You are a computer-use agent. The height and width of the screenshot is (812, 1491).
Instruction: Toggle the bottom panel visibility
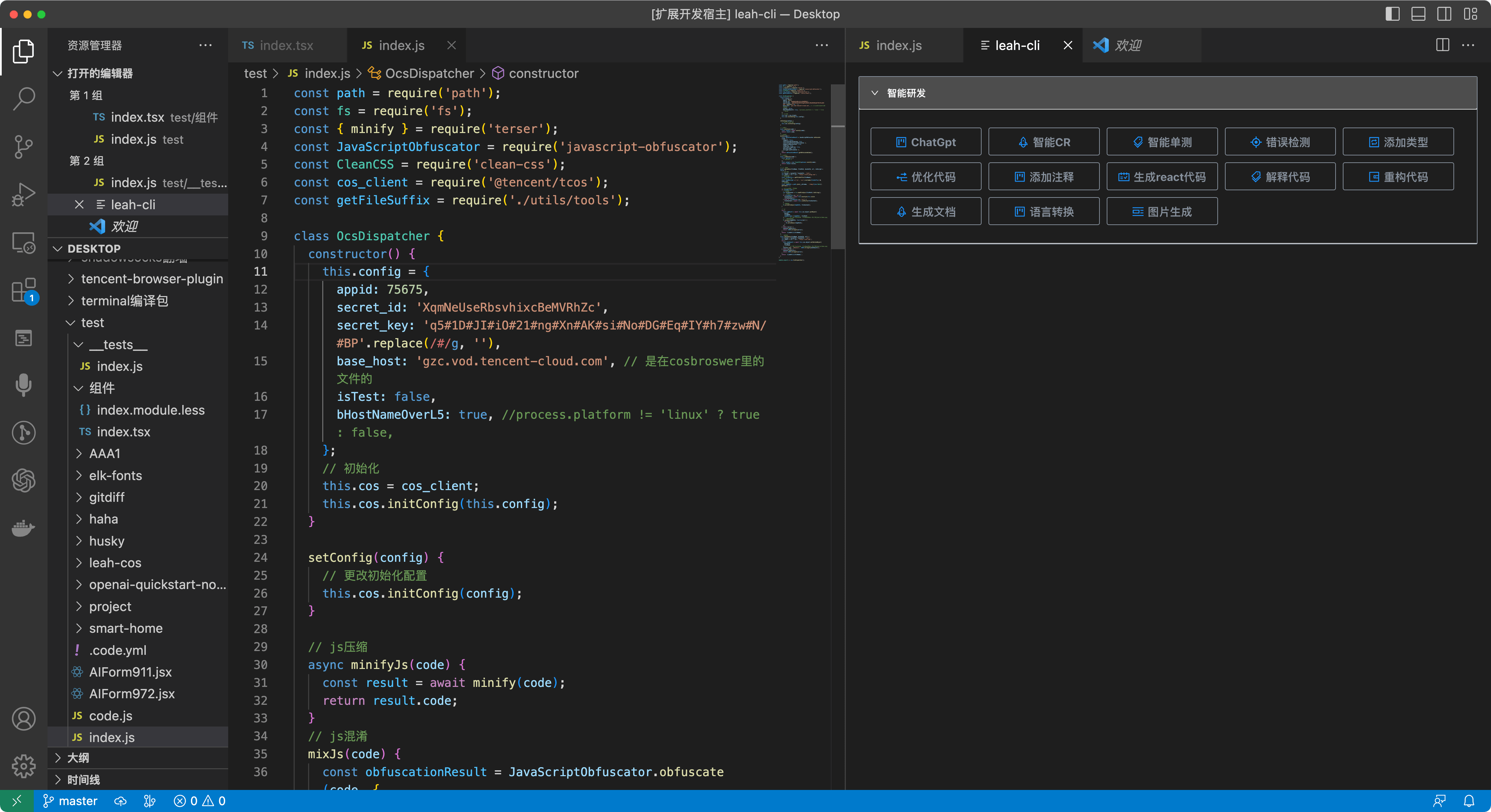tap(1419, 14)
